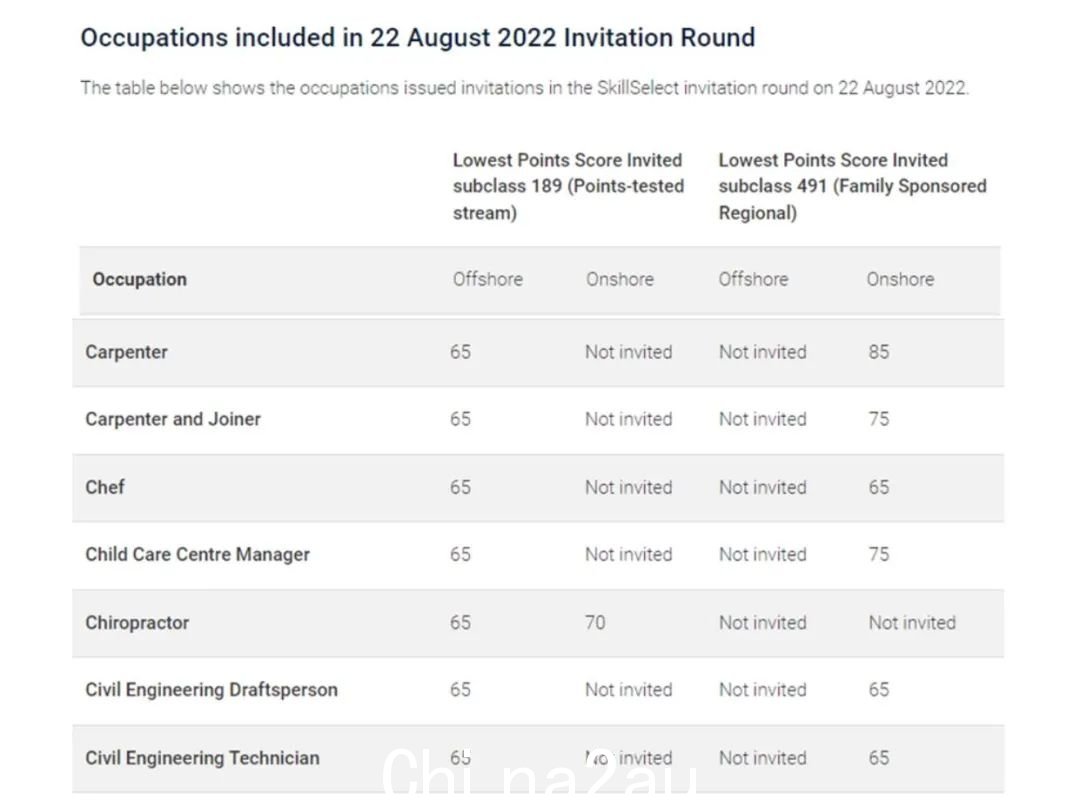
Task: Select the Child Care Centre Manager row
Action: 538,555
